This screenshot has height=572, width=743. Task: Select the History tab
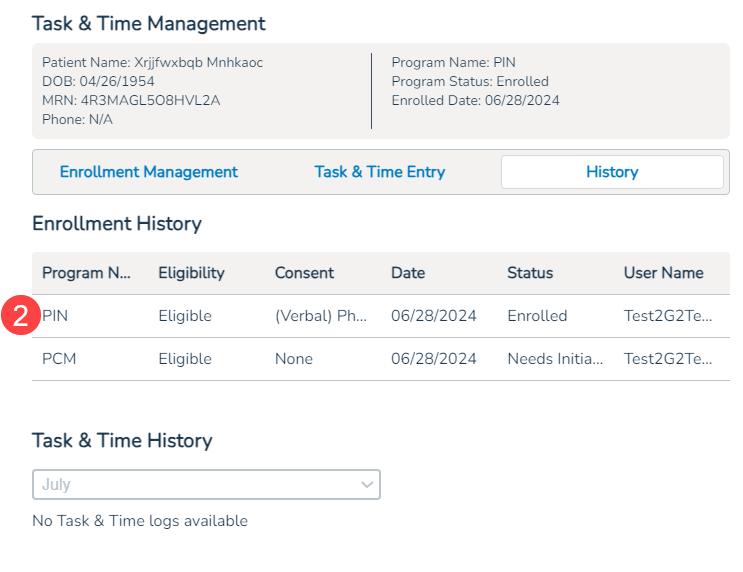coord(612,172)
